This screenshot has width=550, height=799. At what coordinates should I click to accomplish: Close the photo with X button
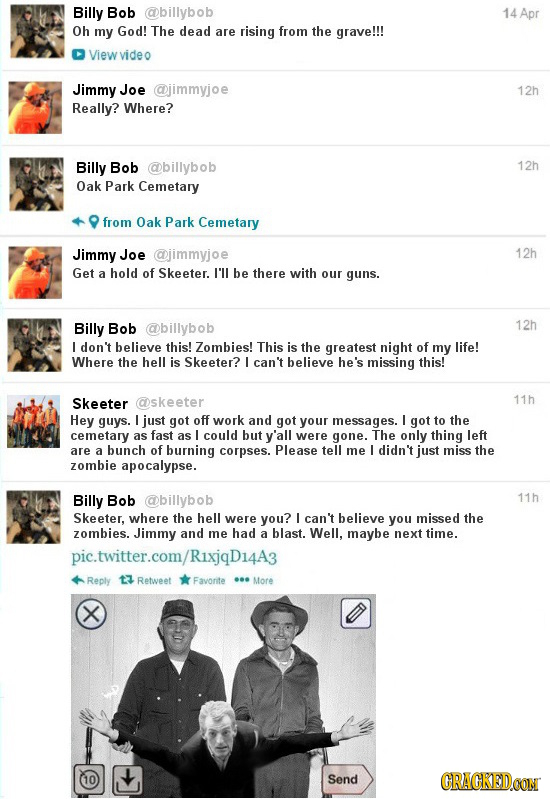pos(91,614)
